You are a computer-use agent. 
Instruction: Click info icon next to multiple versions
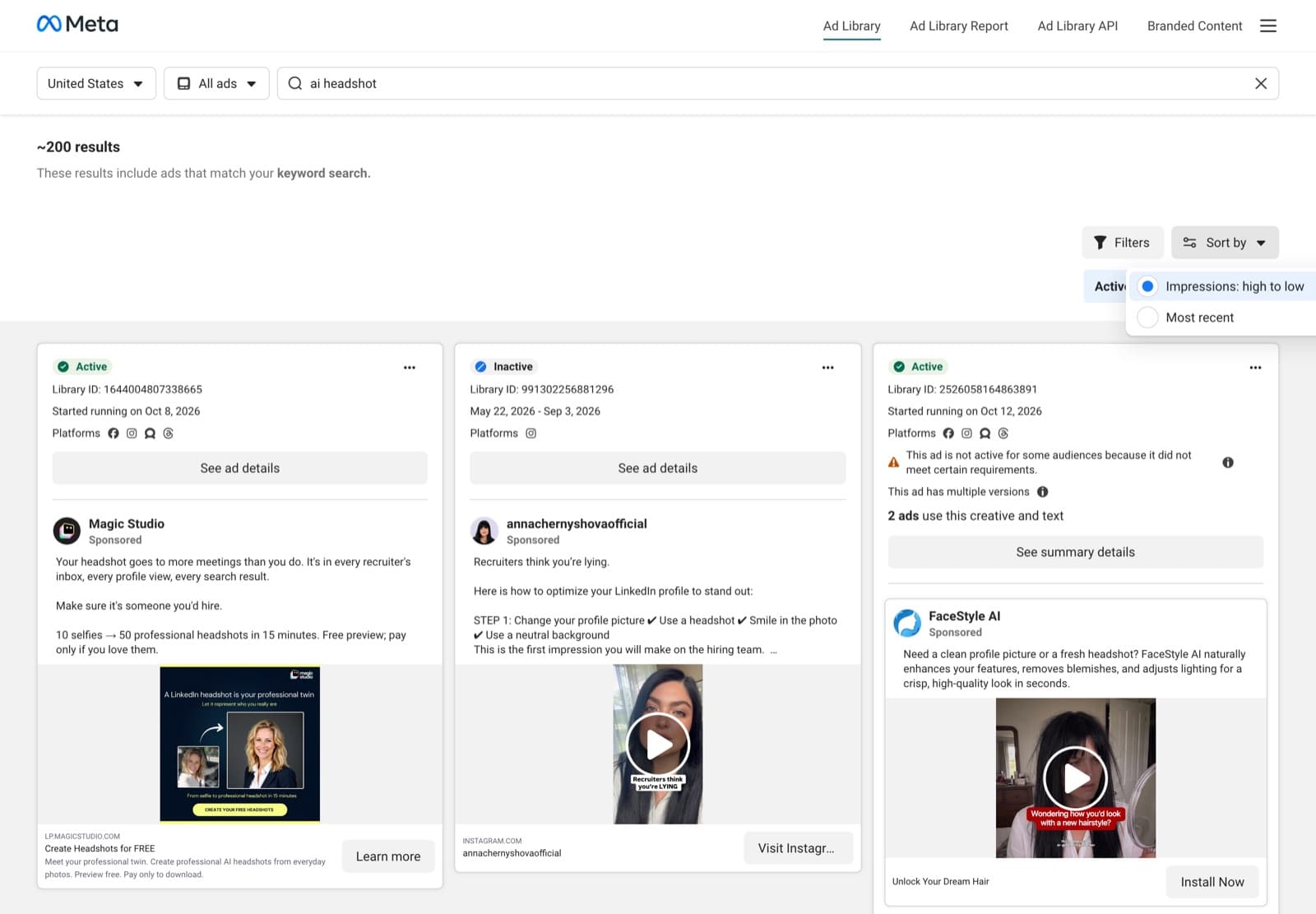point(1043,492)
